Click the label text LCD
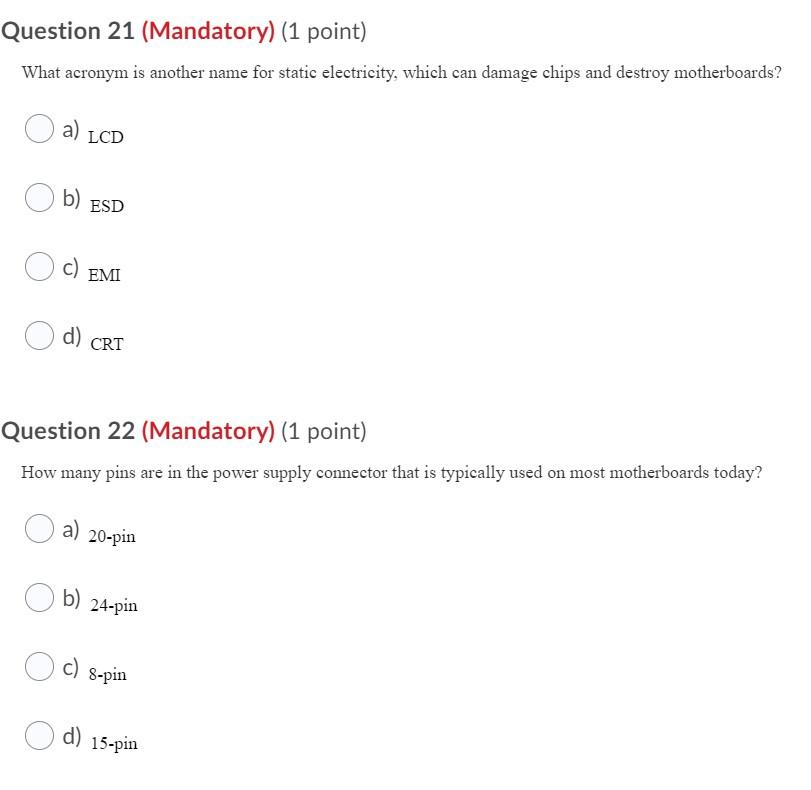Image resolution: width=811 pixels, height=790 pixels. 106,137
